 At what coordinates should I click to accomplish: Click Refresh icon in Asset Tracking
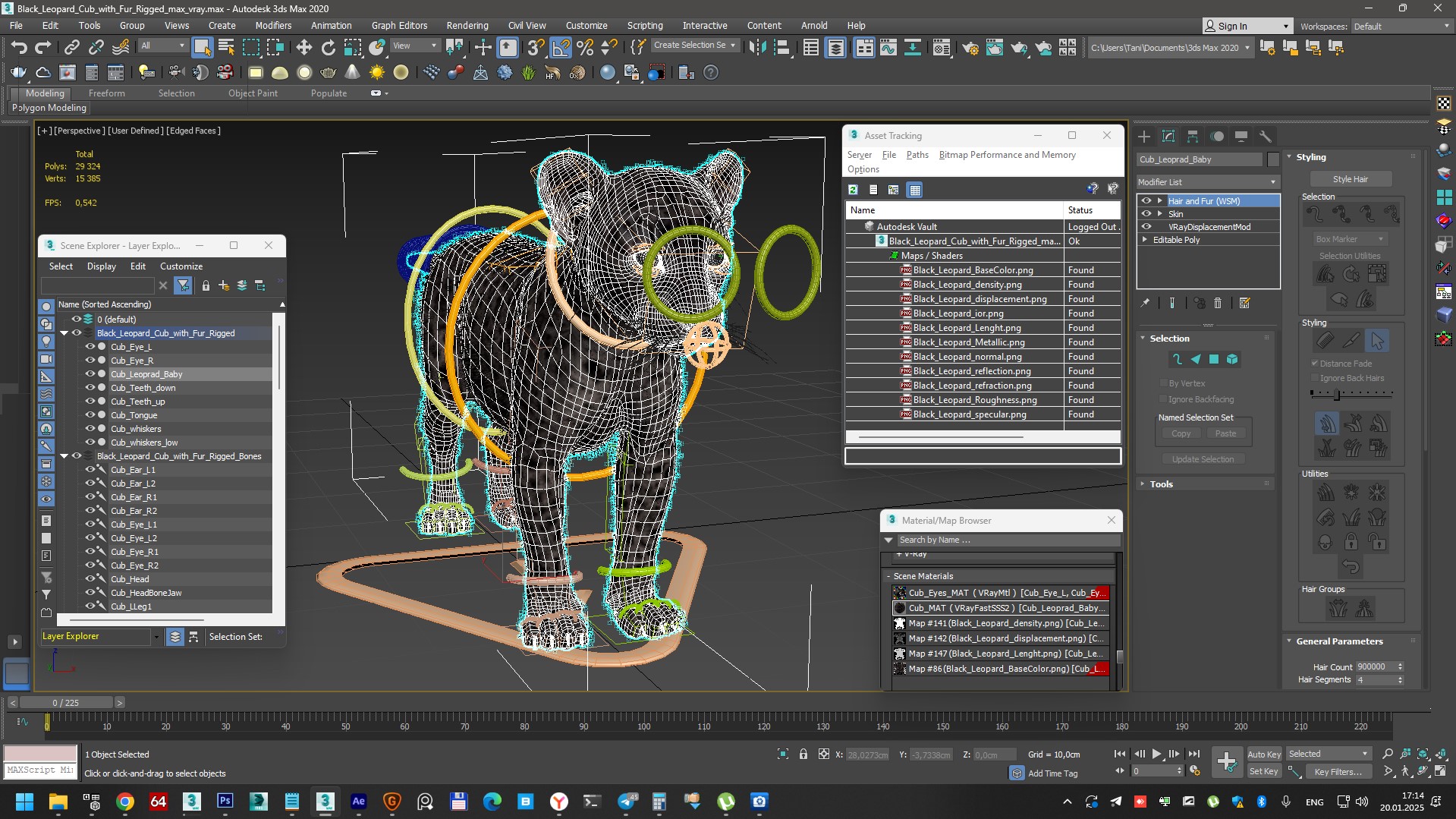point(853,190)
